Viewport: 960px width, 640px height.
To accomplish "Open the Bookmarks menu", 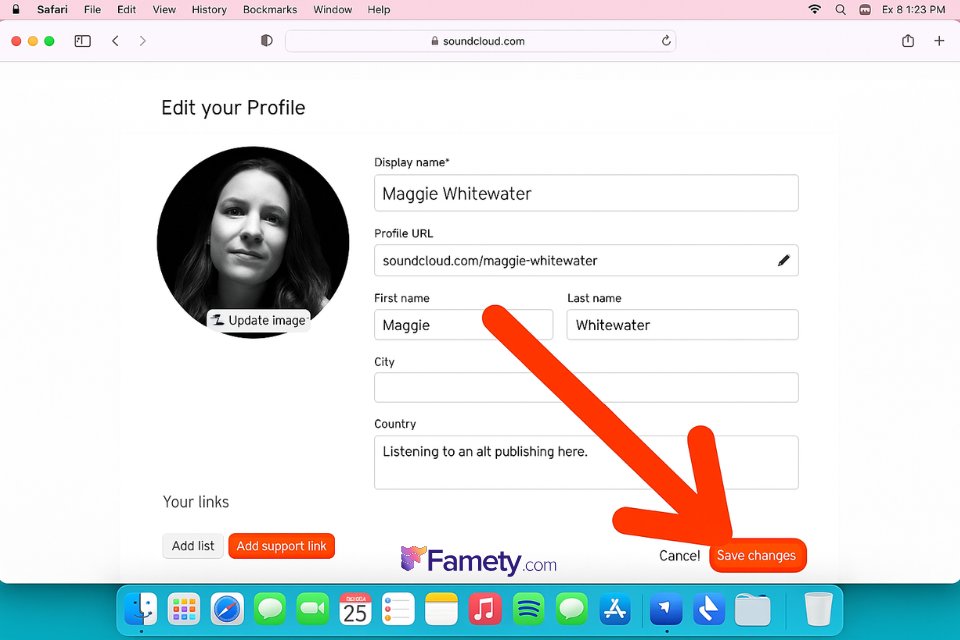I will coord(270,9).
